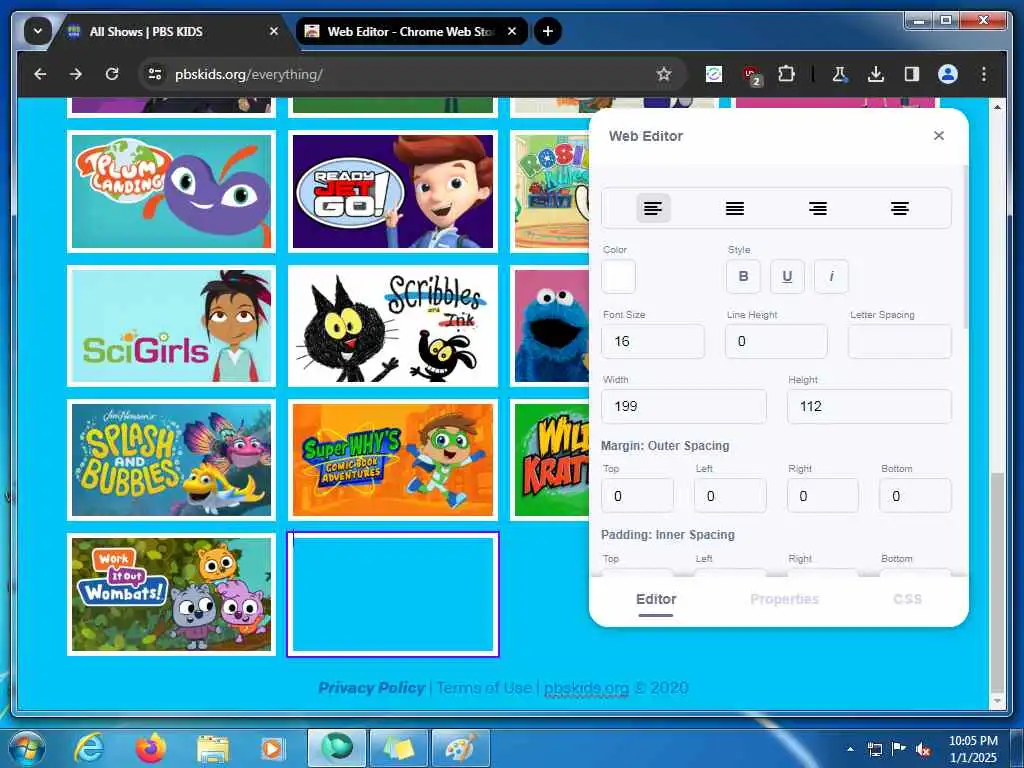Click the Margin Right input field
The width and height of the screenshot is (1024, 768).
823,496
